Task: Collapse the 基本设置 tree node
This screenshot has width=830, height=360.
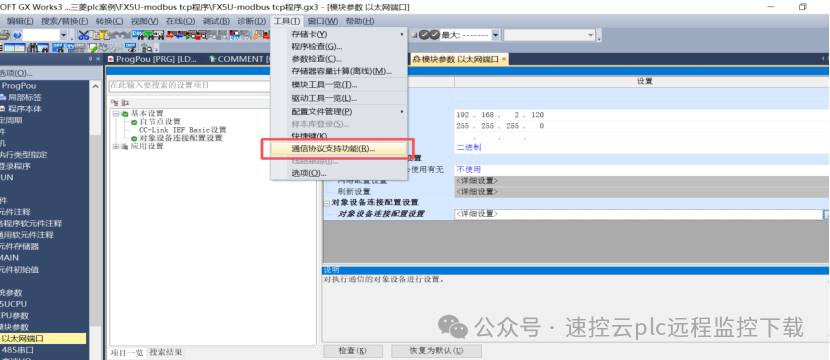Action: coord(115,114)
